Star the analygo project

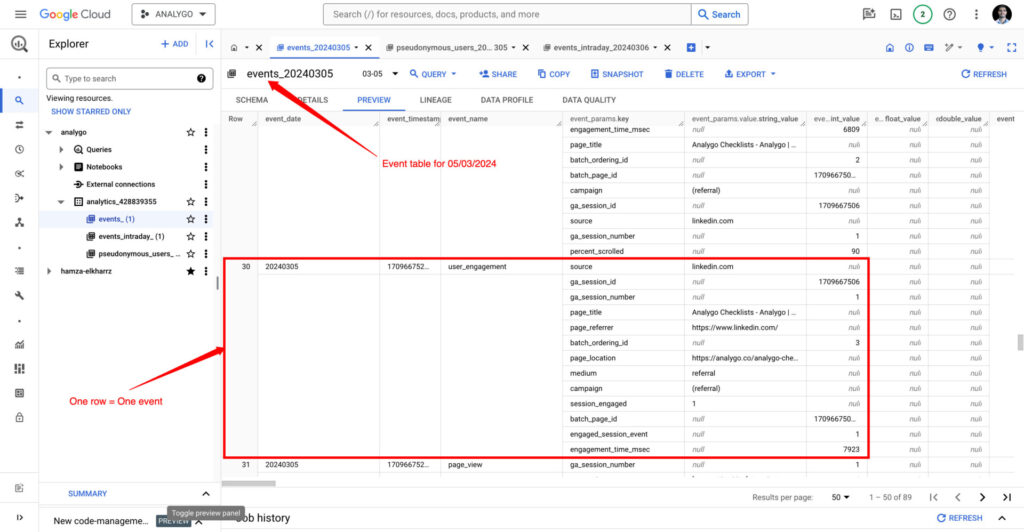click(x=190, y=132)
